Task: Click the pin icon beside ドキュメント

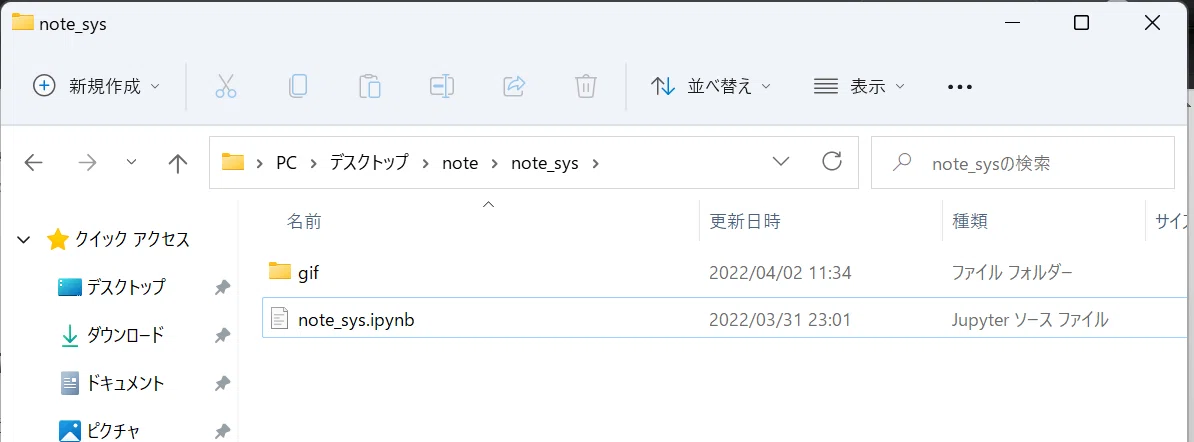Action: click(x=222, y=383)
